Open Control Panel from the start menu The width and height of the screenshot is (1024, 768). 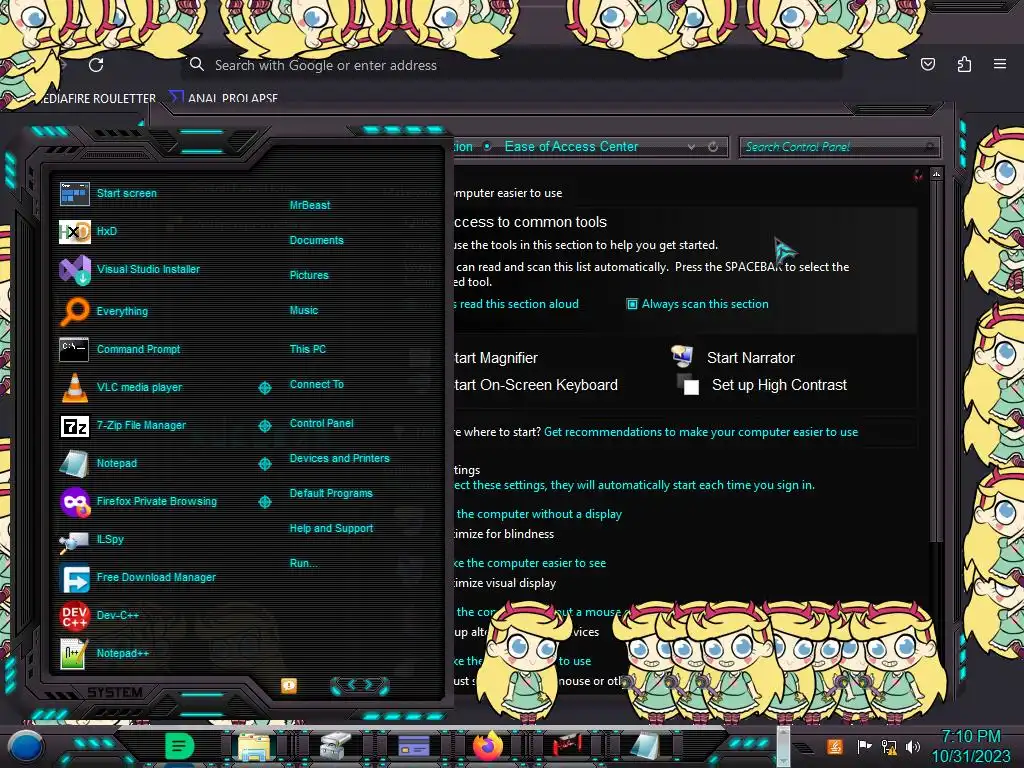[321, 423]
